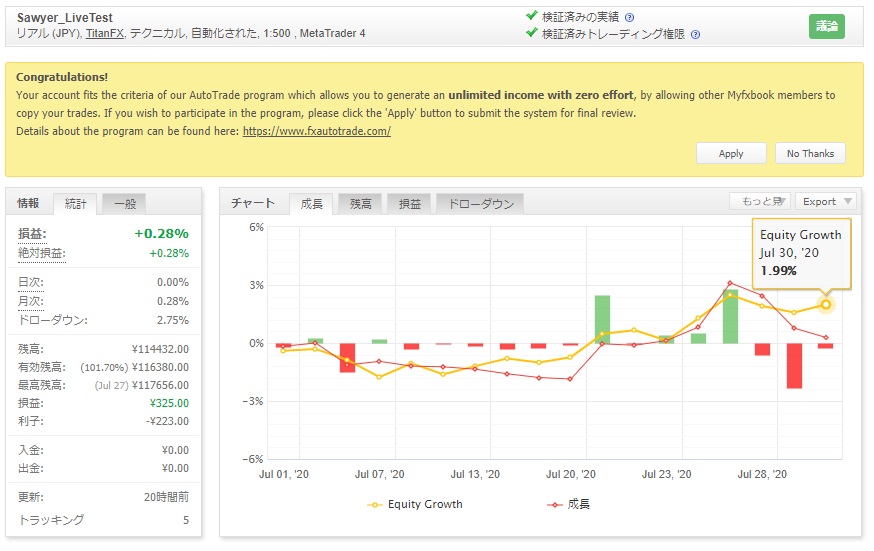Click green checkmark for 検証済みトレーディング権限

tap(532, 33)
